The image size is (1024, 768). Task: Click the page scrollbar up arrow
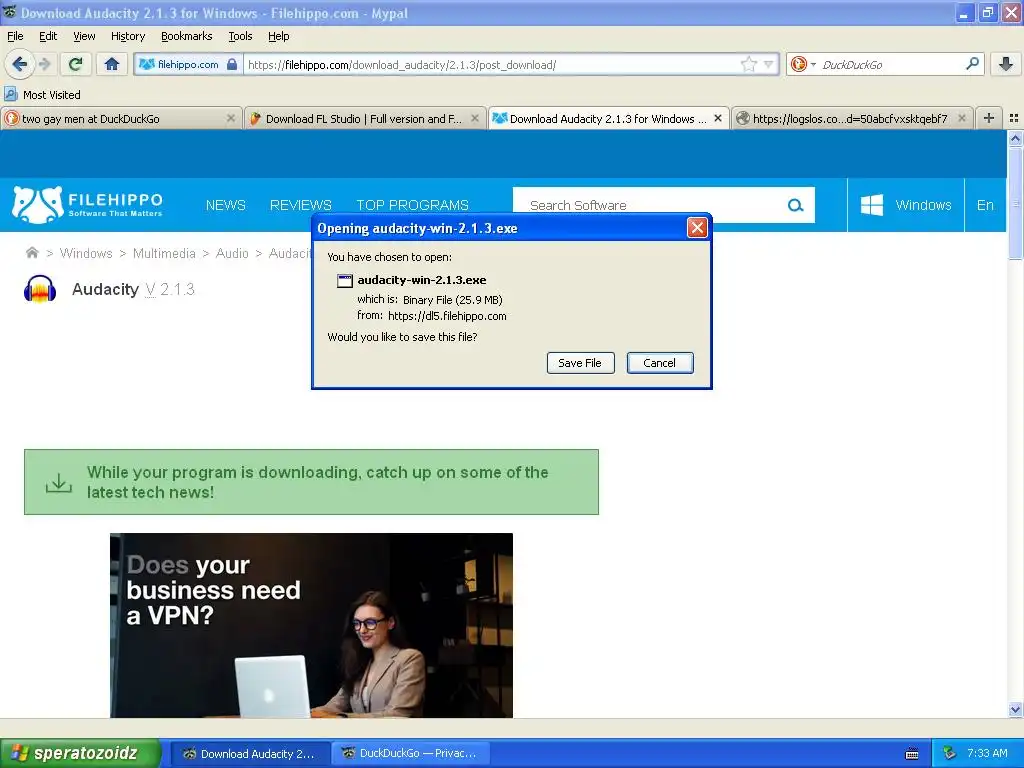tap(1015, 138)
